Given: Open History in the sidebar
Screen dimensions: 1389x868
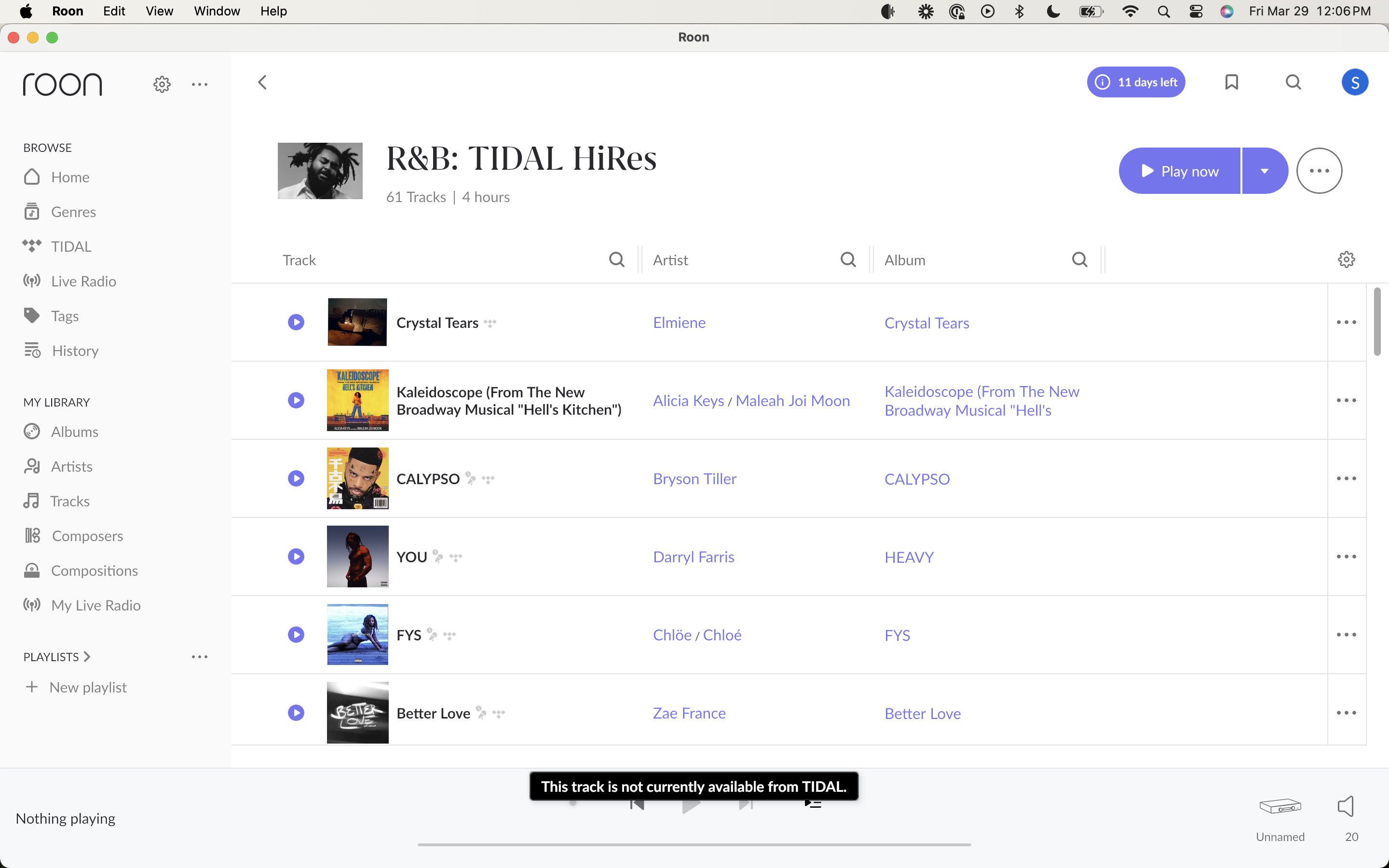Looking at the screenshot, I should [61, 351].
